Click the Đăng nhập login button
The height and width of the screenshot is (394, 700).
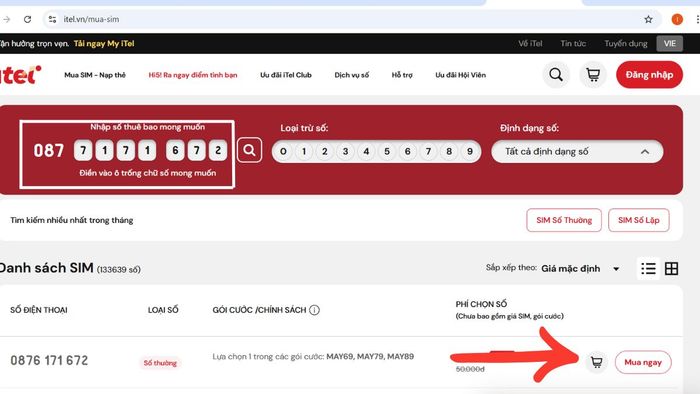click(x=649, y=75)
